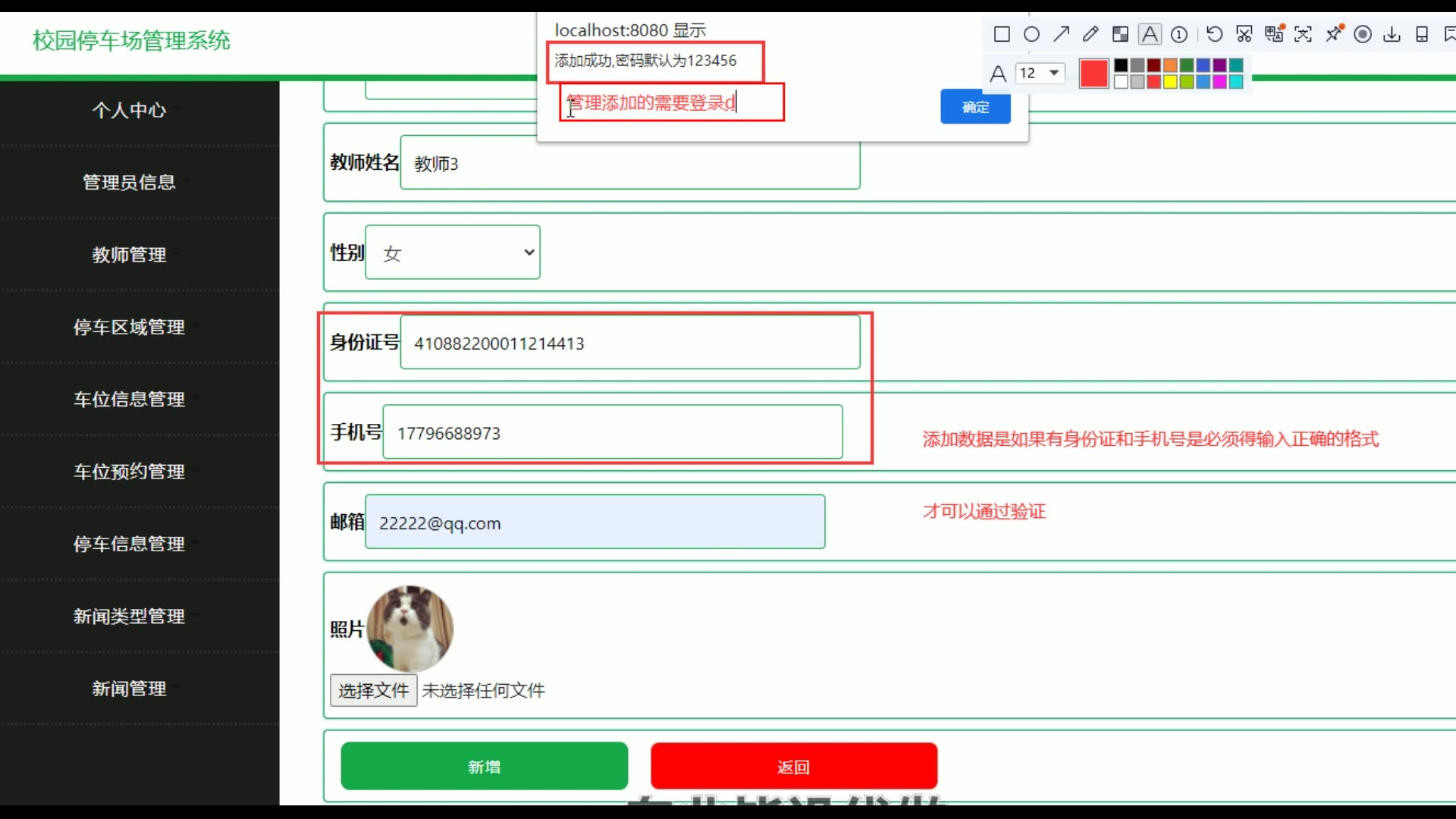This screenshot has height=819, width=1456.
Task: Click the undo annotation icon
Action: coord(1214,34)
